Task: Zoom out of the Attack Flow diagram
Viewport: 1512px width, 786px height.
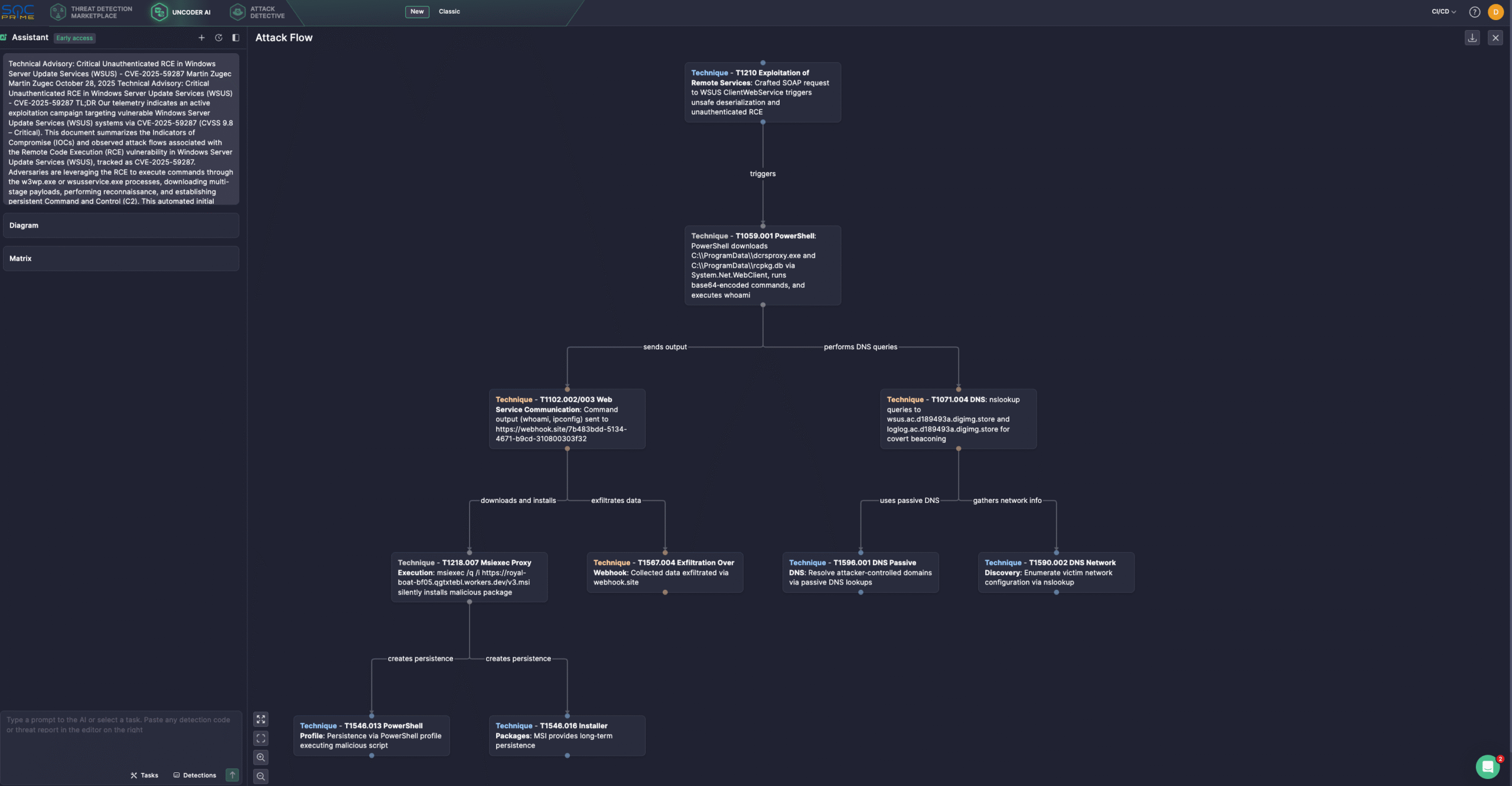Action: click(260, 776)
